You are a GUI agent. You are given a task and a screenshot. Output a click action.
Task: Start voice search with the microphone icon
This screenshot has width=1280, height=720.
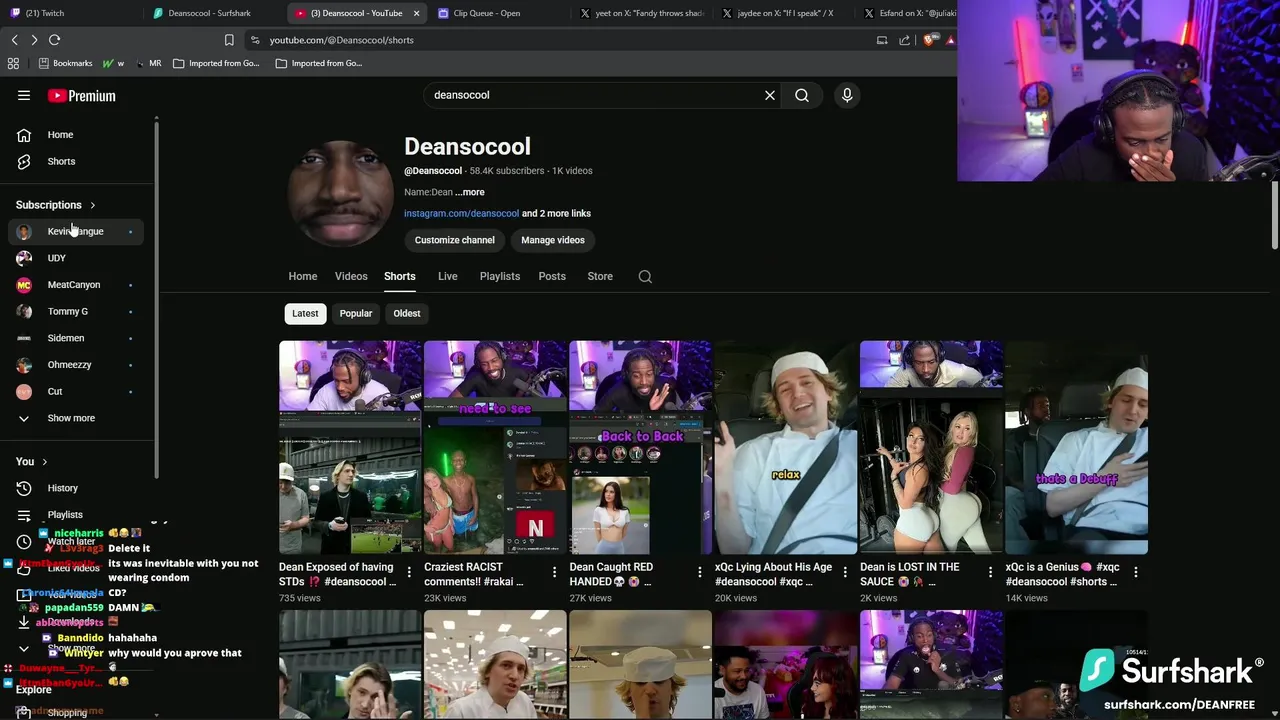(x=847, y=95)
